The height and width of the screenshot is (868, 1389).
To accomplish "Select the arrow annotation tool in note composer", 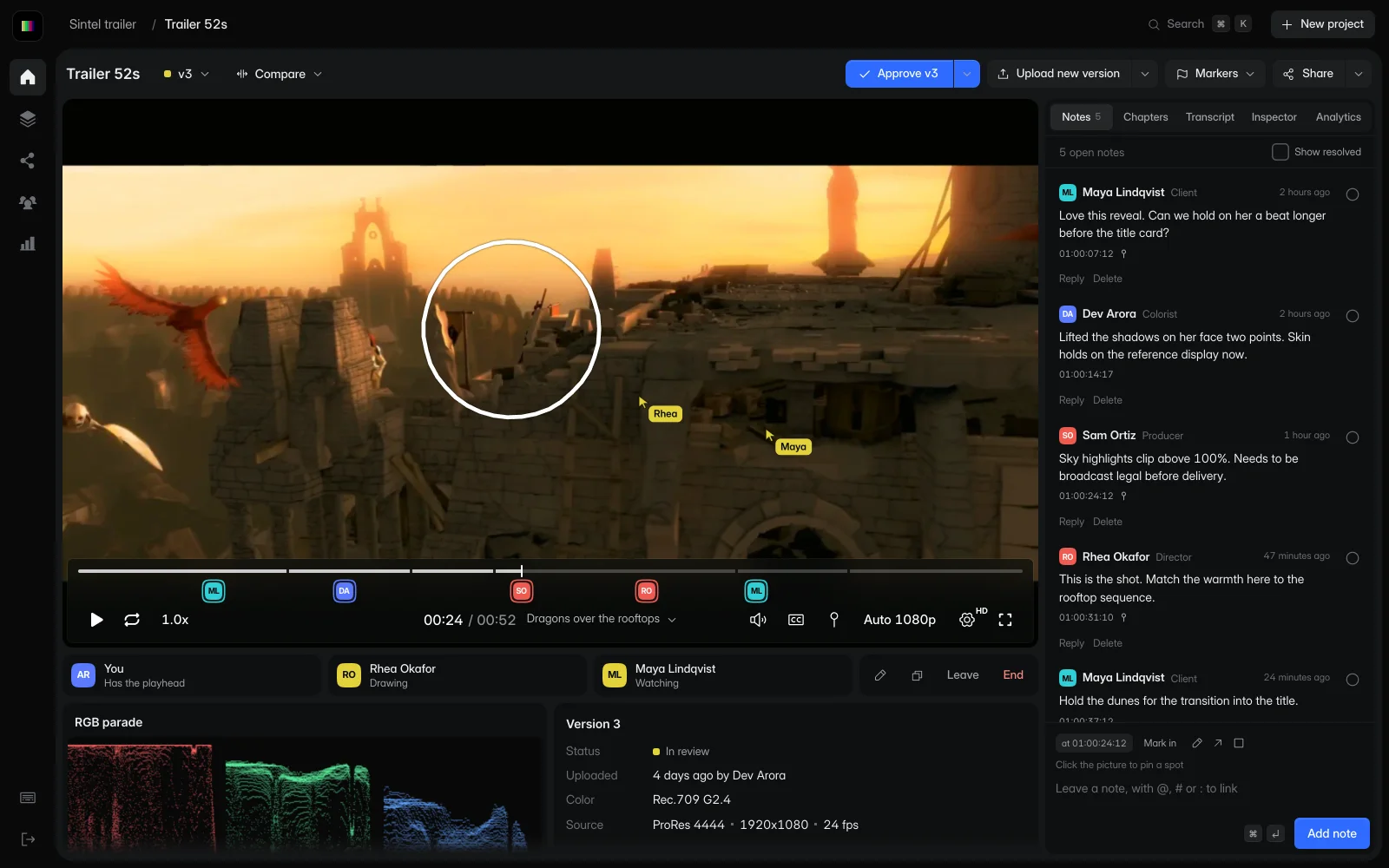I will tap(1218, 743).
